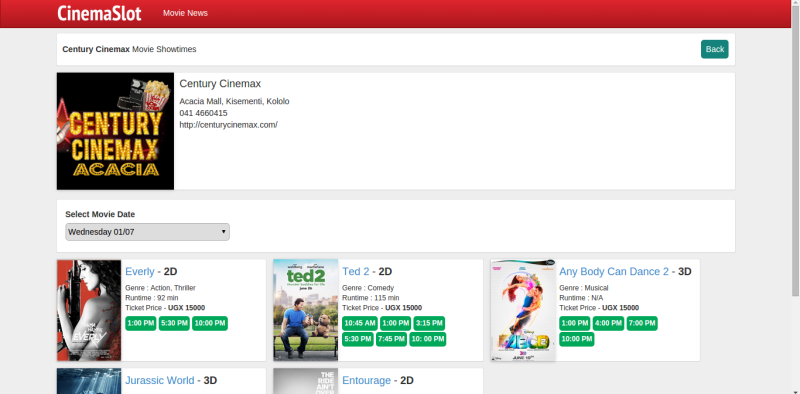Select Ted 2 10: 00 PM showtime

pos(428,339)
